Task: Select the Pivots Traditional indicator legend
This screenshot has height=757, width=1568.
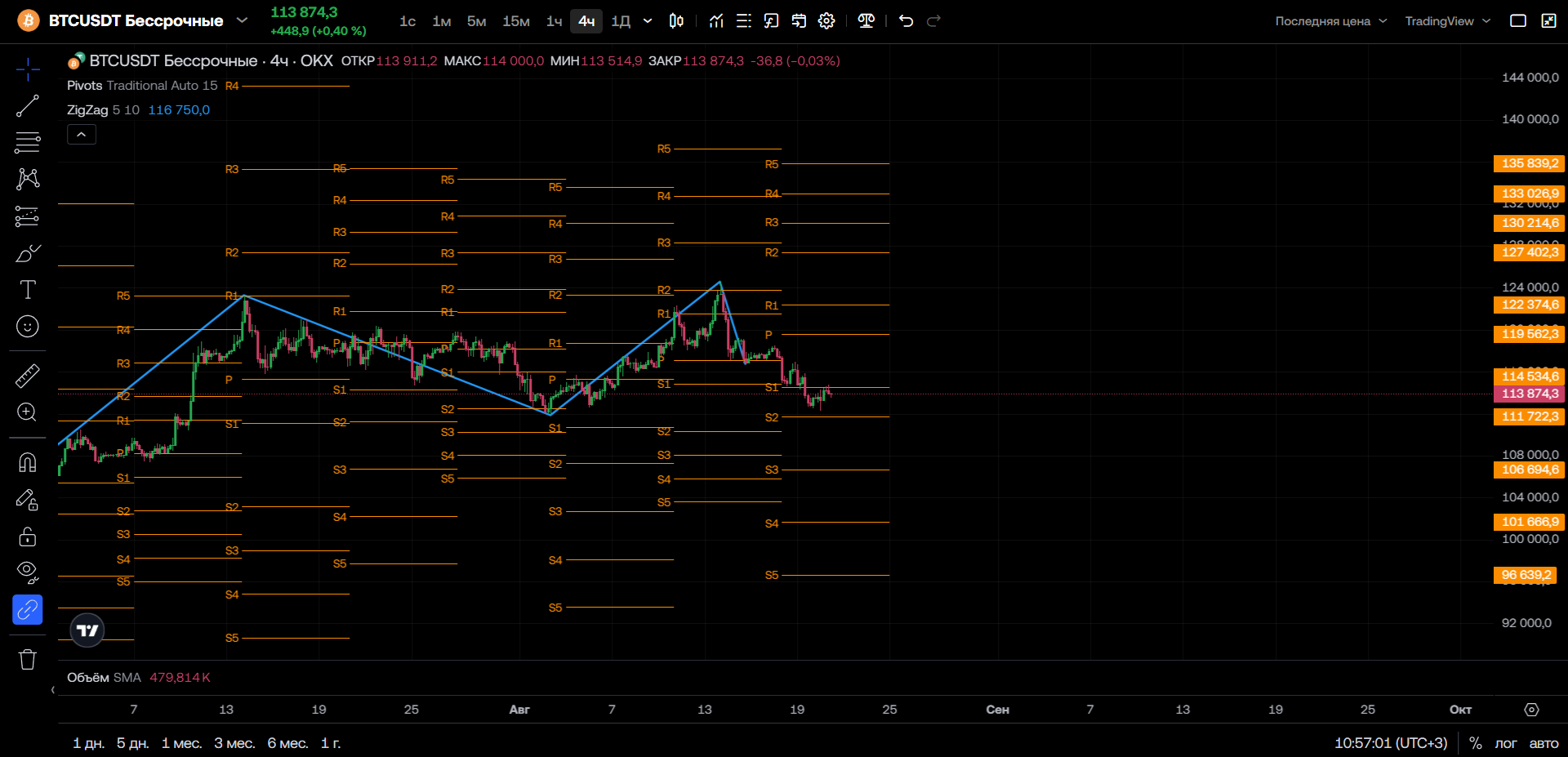Action: point(142,86)
